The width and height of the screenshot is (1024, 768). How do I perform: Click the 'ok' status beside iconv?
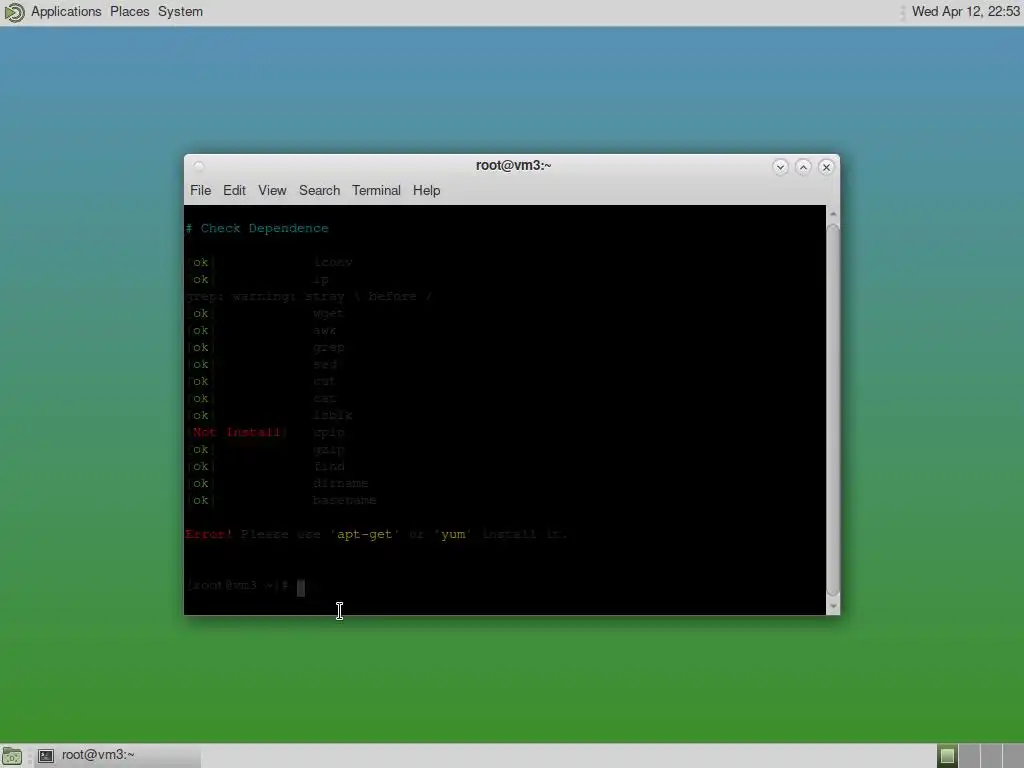200,263
